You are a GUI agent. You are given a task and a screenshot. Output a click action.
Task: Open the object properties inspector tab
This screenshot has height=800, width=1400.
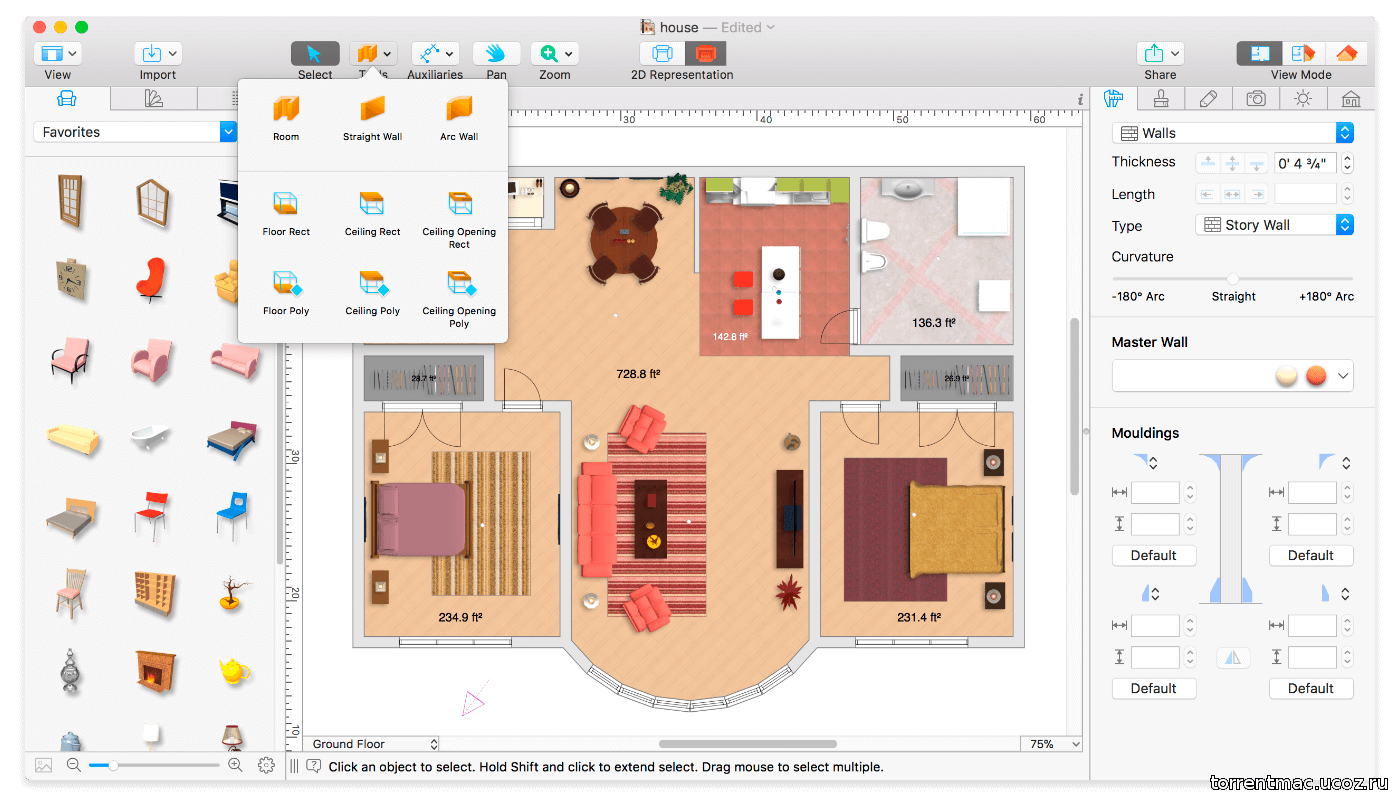pyautogui.click(x=1114, y=98)
